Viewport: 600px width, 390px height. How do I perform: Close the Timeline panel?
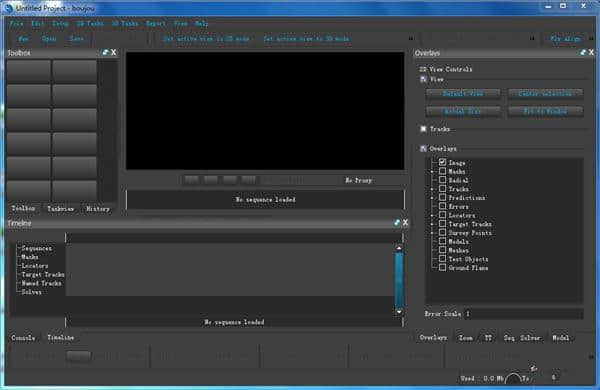coord(405,222)
